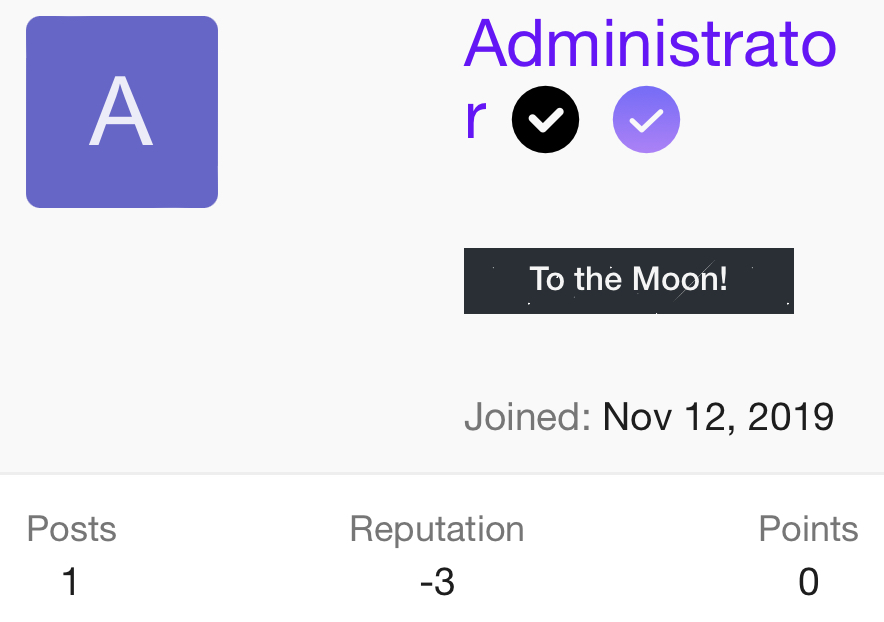Click the points value 0
Image resolution: width=884 pixels, height=622 pixels.
808,581
